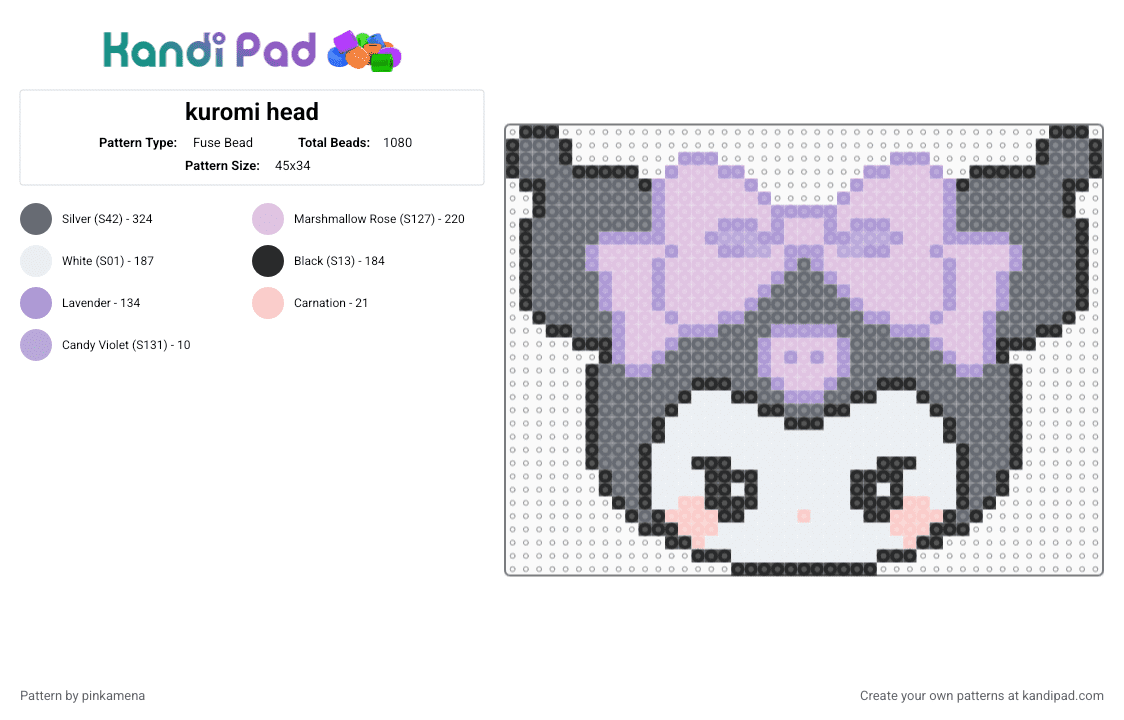Click the '1080' bead count

(398, 143)
